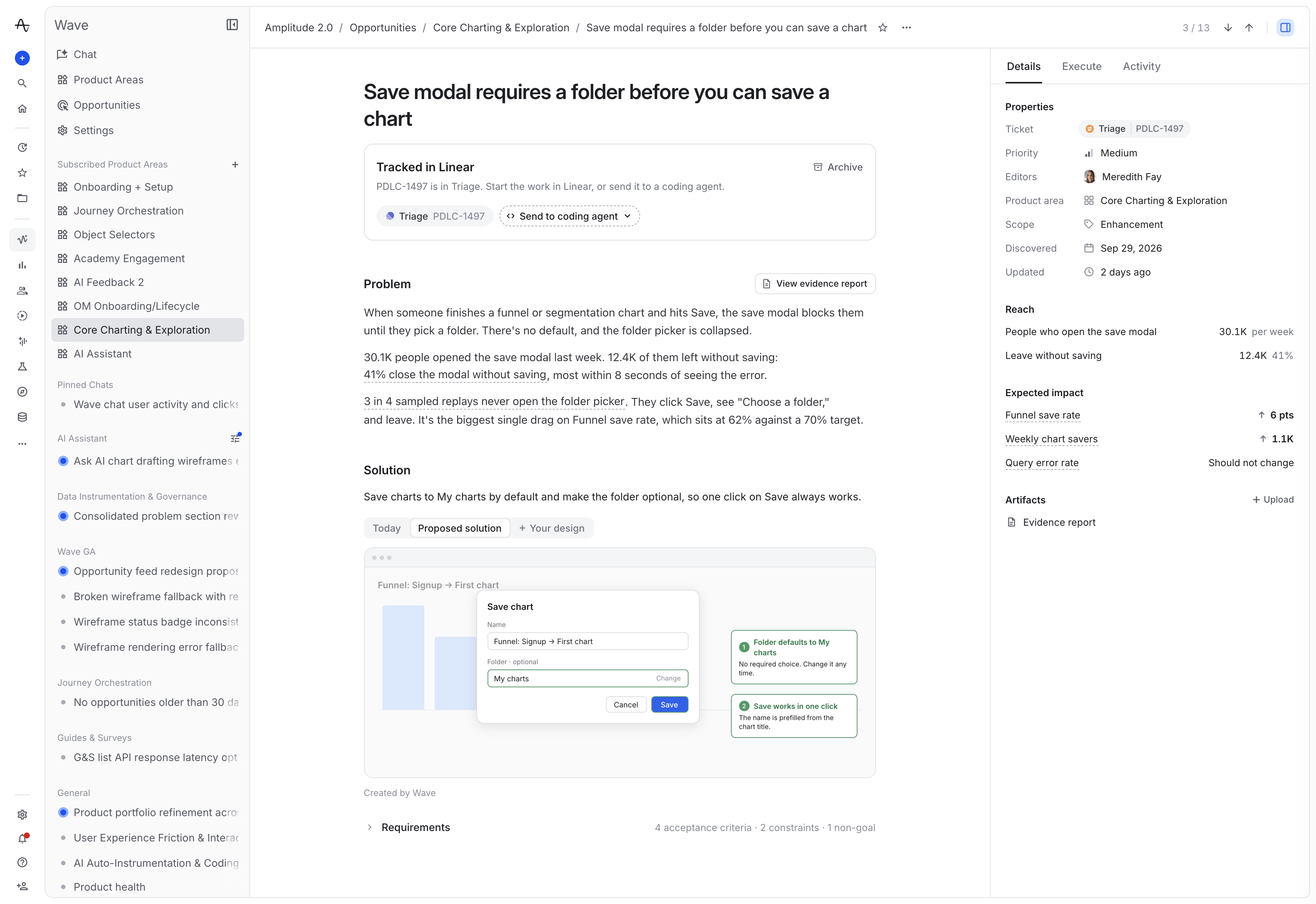This screenshot has width=1316, height=904.
Task: Click View evidence report button
Action: [x=815, y=284]
